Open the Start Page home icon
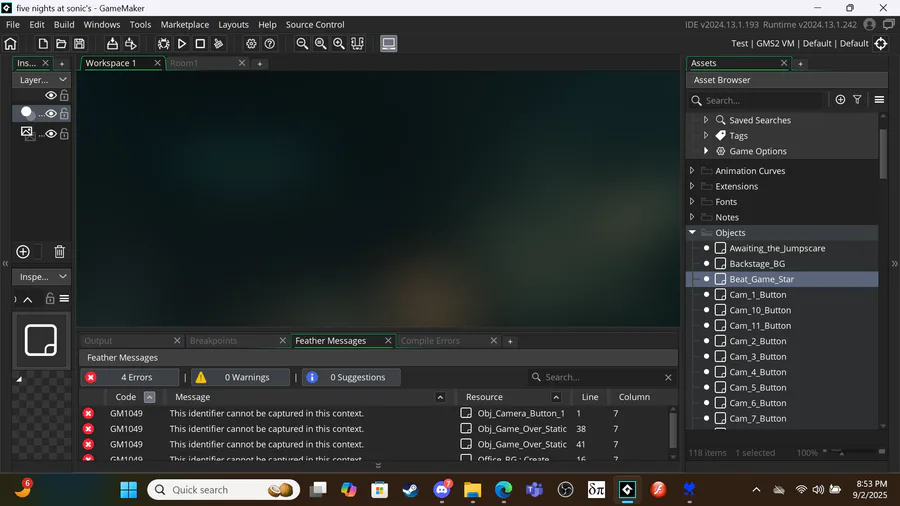This screenshot has height=506, width=900. point(10,44)
